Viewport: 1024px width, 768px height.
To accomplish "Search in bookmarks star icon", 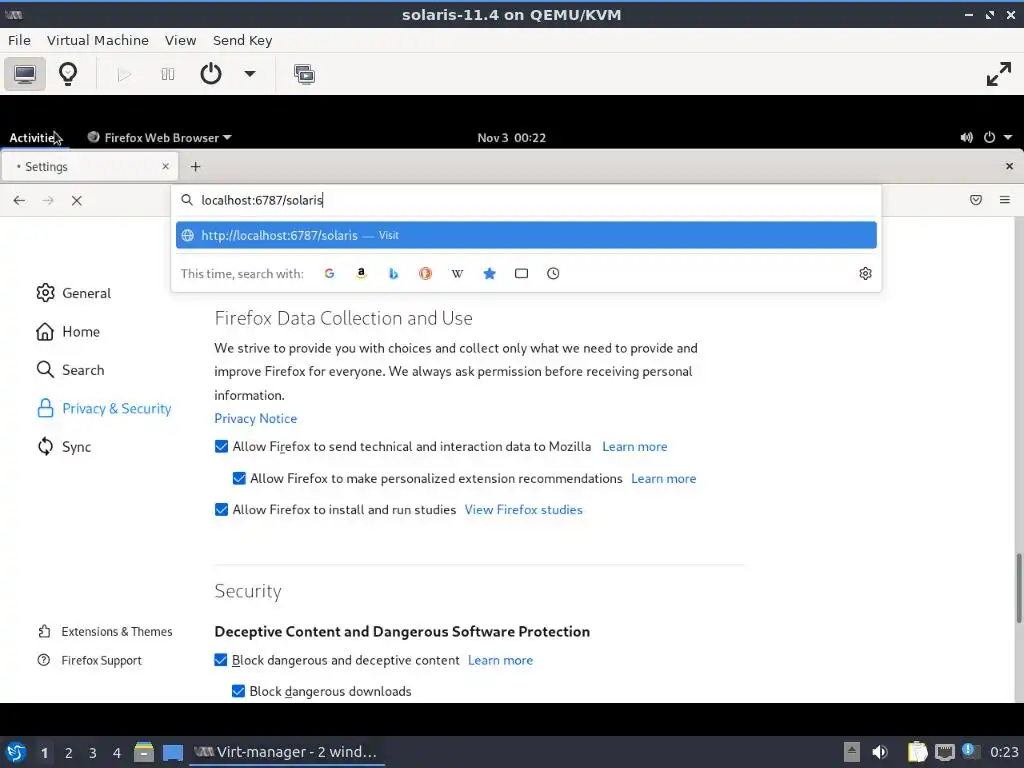I will [489, 274].
